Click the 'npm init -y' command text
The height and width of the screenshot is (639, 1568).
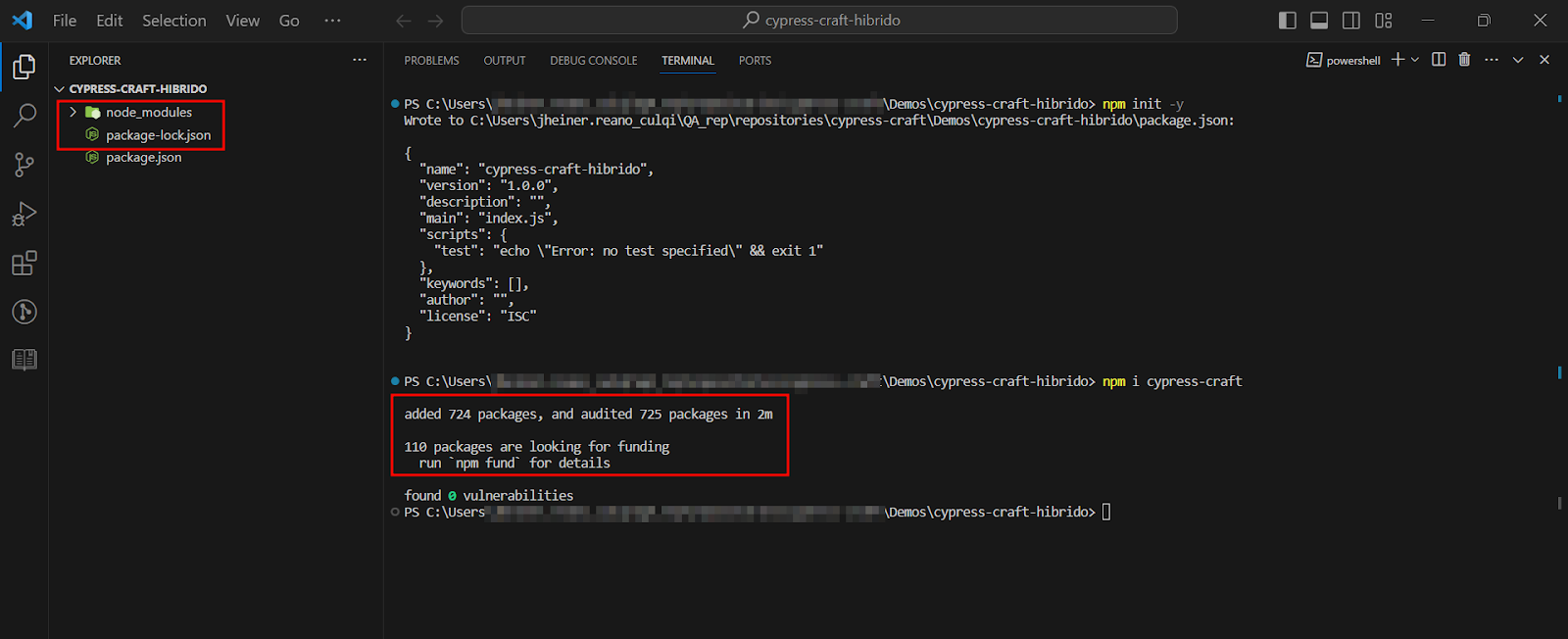click(1144, 104)
